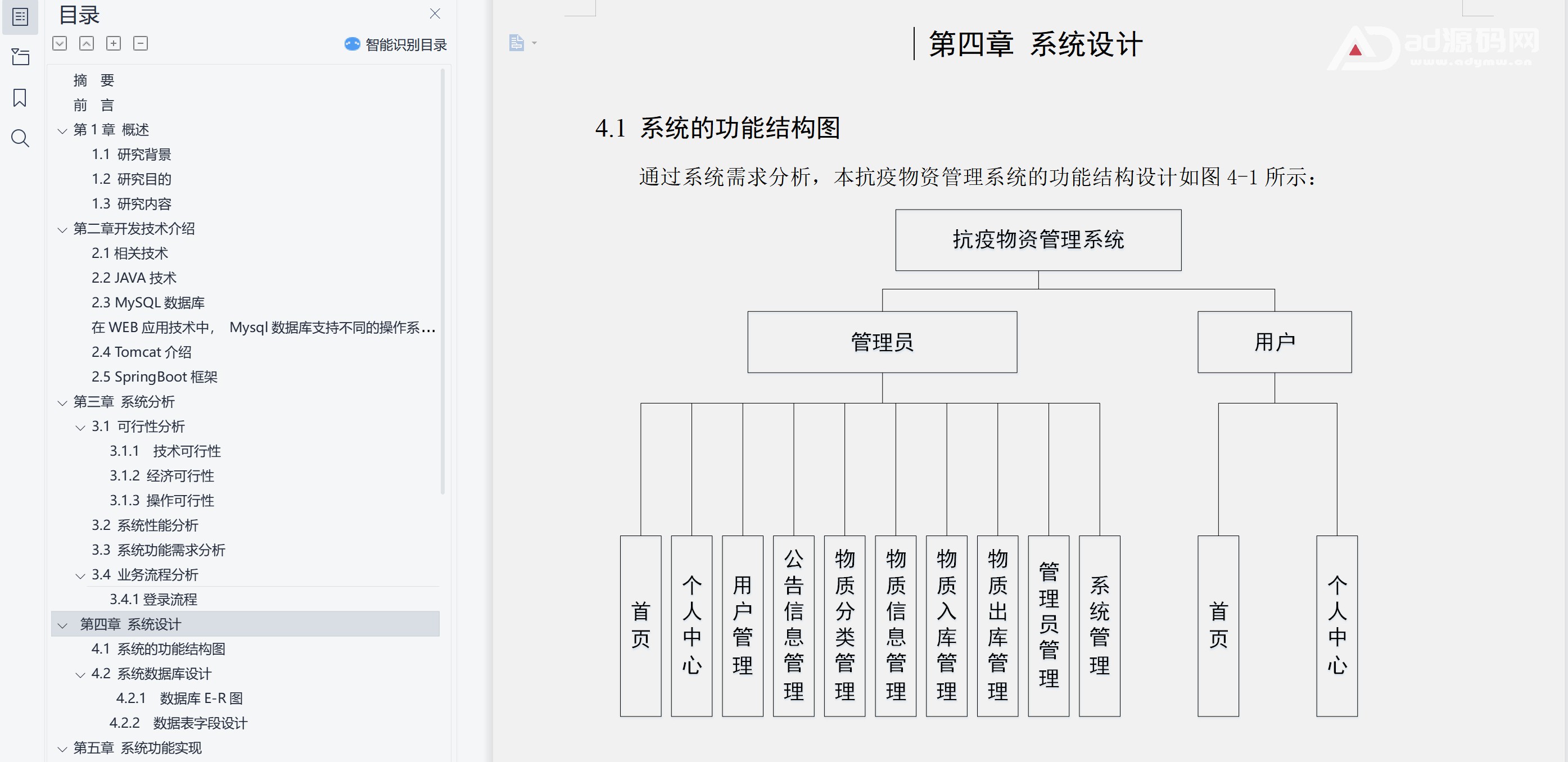
Task: Open the bookmark sidebar icon
Action: coord(20,97)
